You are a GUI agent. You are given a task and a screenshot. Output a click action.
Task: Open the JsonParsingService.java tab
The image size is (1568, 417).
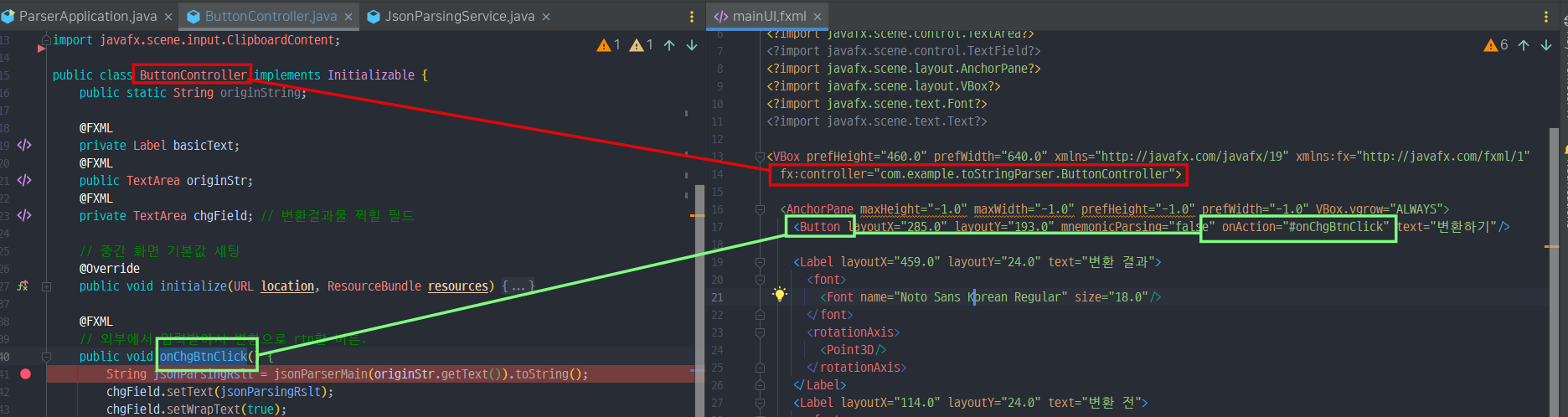point(459,16)
